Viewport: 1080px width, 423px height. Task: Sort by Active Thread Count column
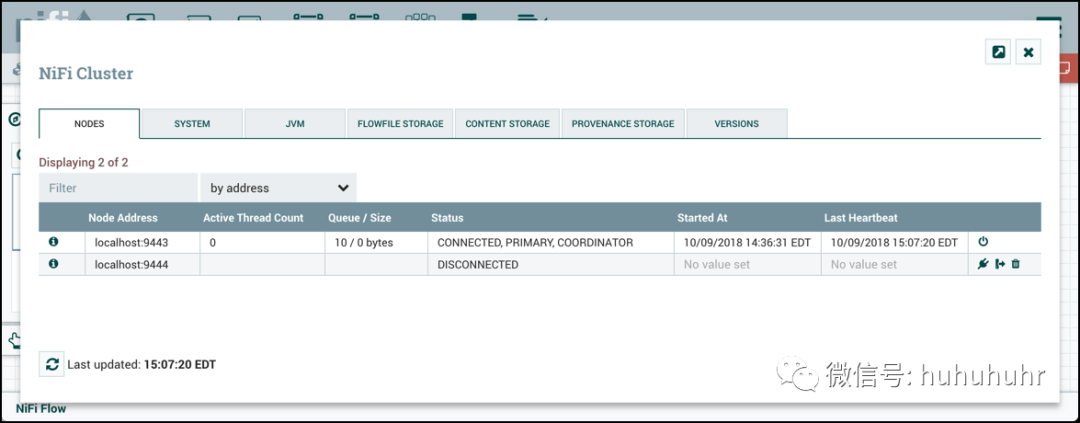253,218
